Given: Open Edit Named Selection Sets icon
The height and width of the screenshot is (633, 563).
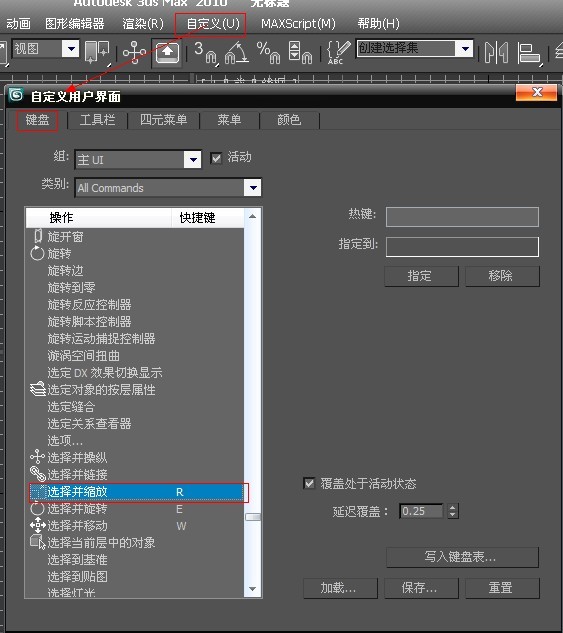Looking at the screenshot, I should click(337, 52).
